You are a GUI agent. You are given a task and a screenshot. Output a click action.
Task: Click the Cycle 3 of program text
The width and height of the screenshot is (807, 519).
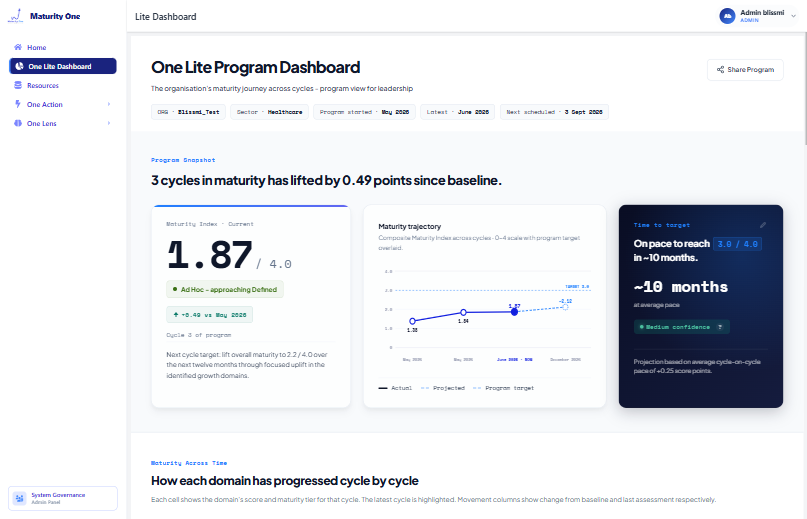(199, 335)
